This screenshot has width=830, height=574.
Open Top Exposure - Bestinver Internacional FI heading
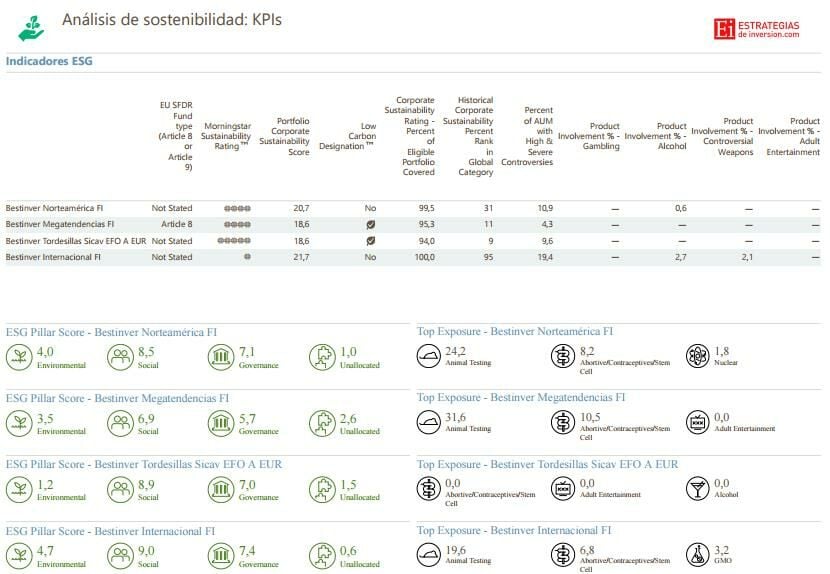(x=514, y=530)
